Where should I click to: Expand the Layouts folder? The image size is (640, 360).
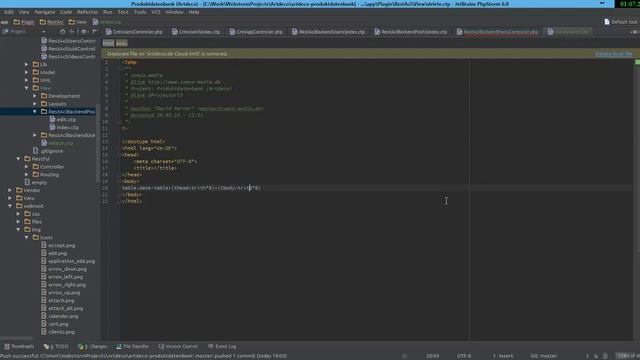35,104
